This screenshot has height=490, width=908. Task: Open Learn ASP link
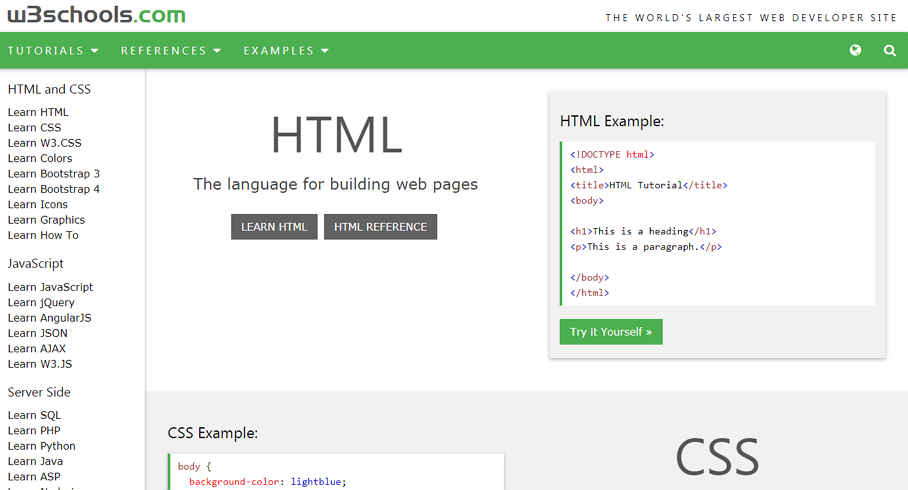click(34, 477)
